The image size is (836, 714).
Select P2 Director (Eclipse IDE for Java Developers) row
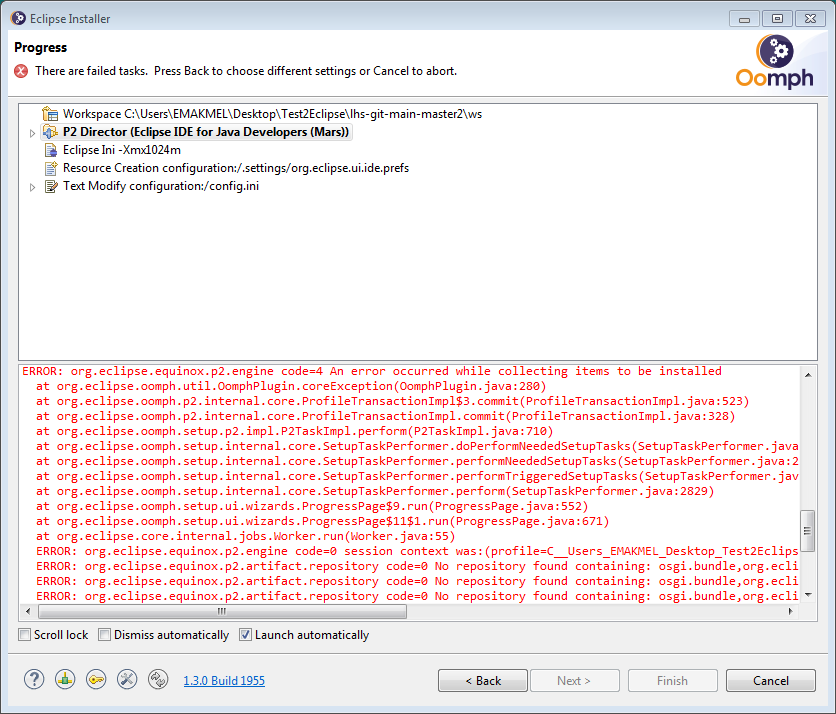[x=206, y=132]
